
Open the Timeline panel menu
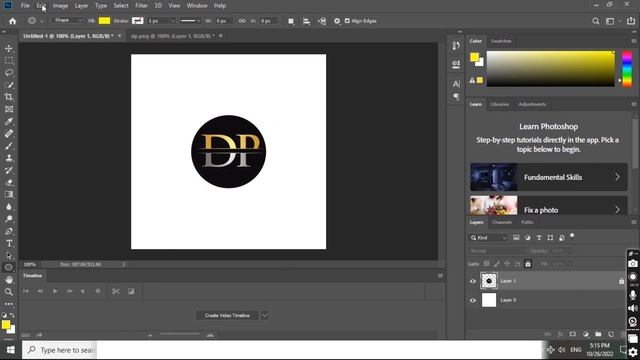point(440,276)
